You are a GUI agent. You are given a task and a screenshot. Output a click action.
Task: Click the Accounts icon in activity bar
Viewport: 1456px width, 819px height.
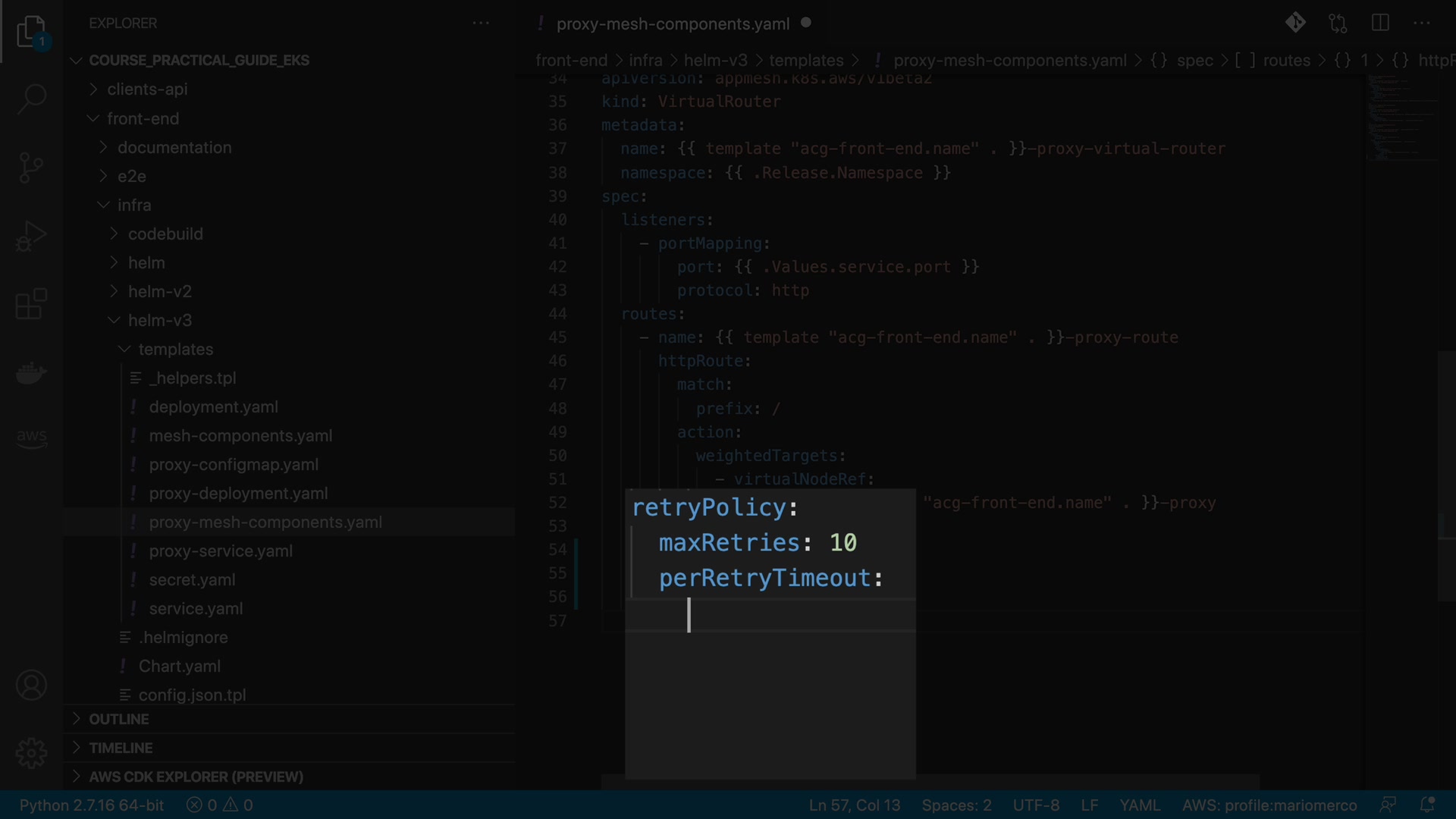point(31,686)
